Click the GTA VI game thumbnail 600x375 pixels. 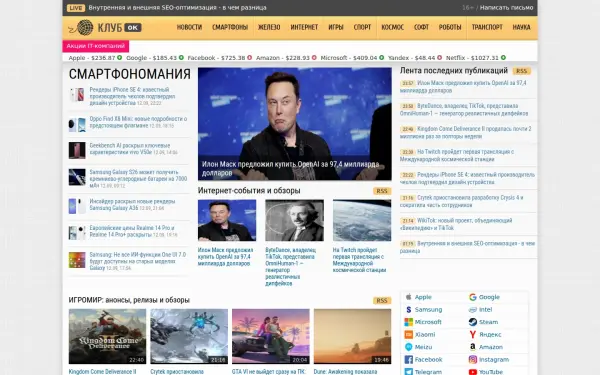coord(271,336)
